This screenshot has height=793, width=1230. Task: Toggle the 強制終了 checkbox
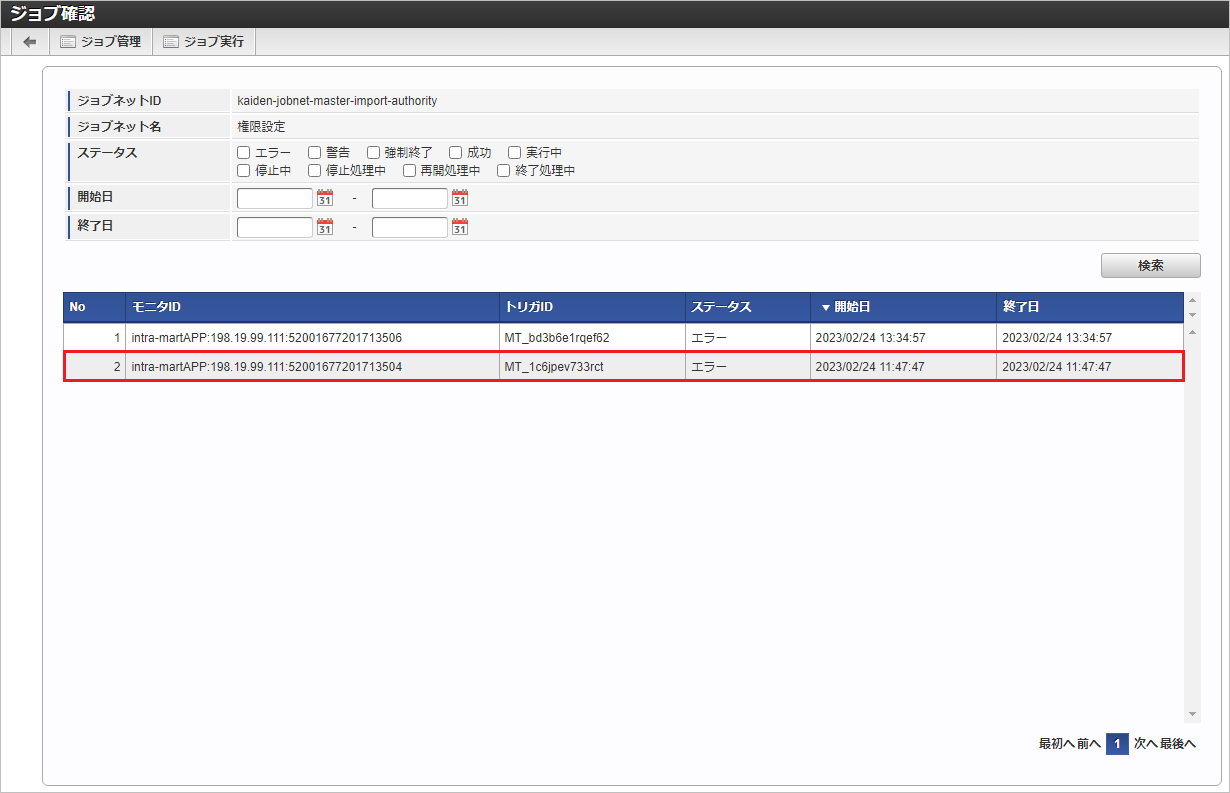click(x=373, y=153)
